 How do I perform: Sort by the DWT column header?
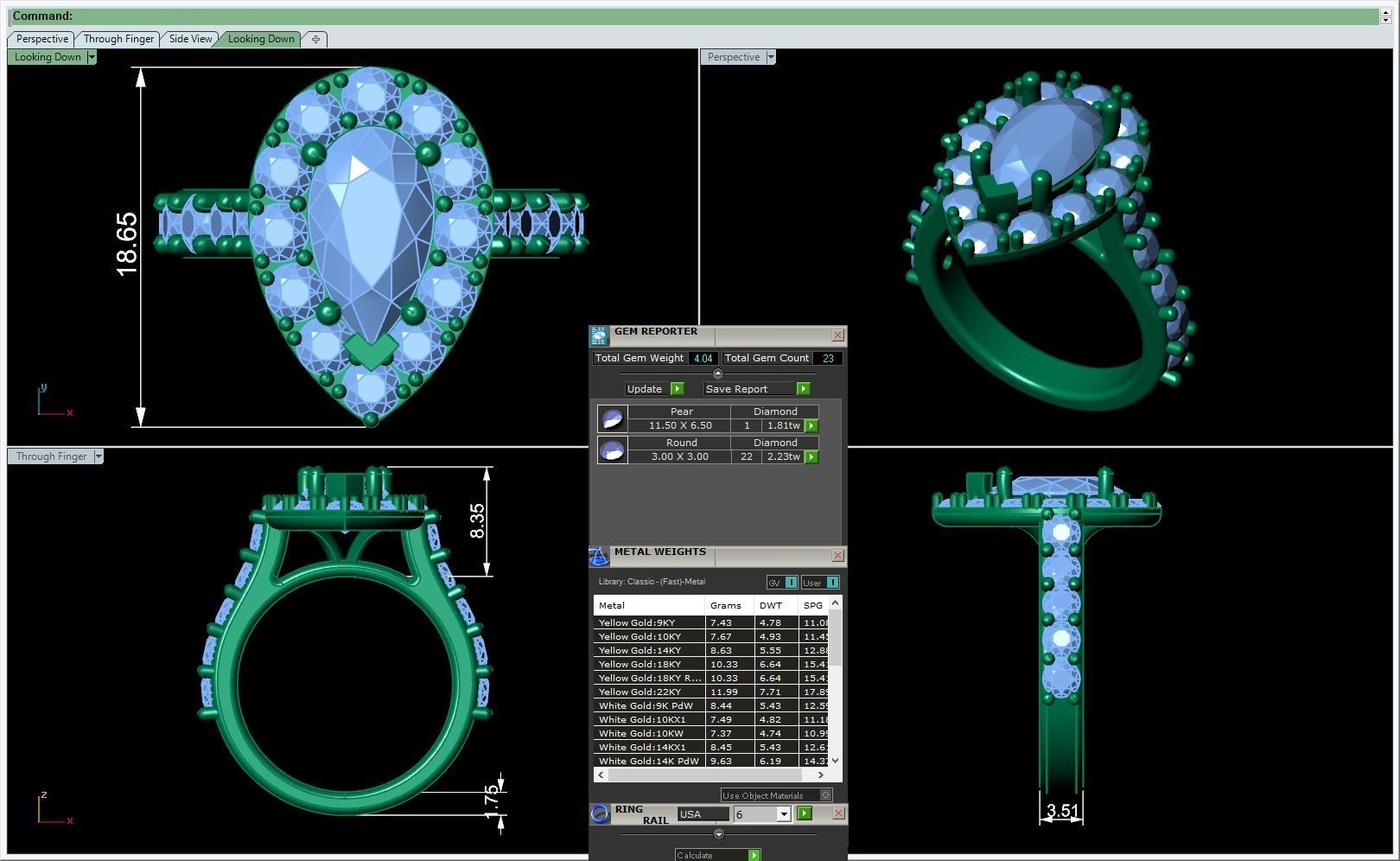tap(775, 605)
